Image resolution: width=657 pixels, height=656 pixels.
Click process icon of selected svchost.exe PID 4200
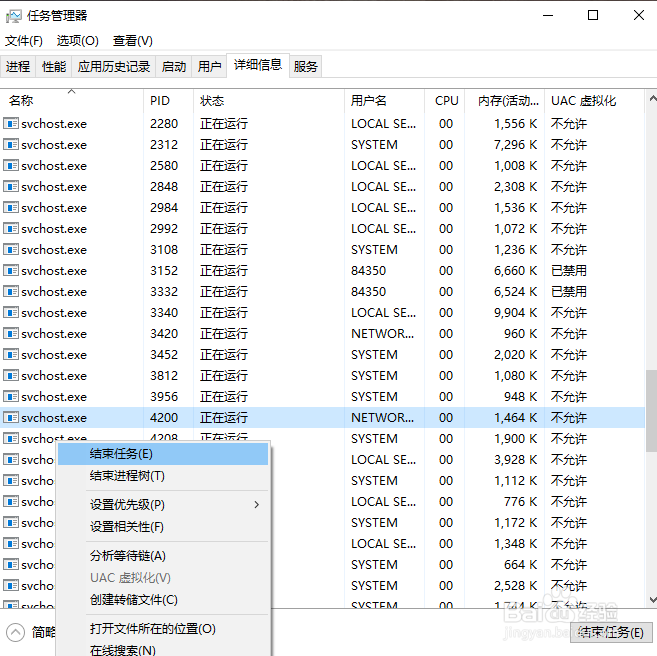[11, 417]
